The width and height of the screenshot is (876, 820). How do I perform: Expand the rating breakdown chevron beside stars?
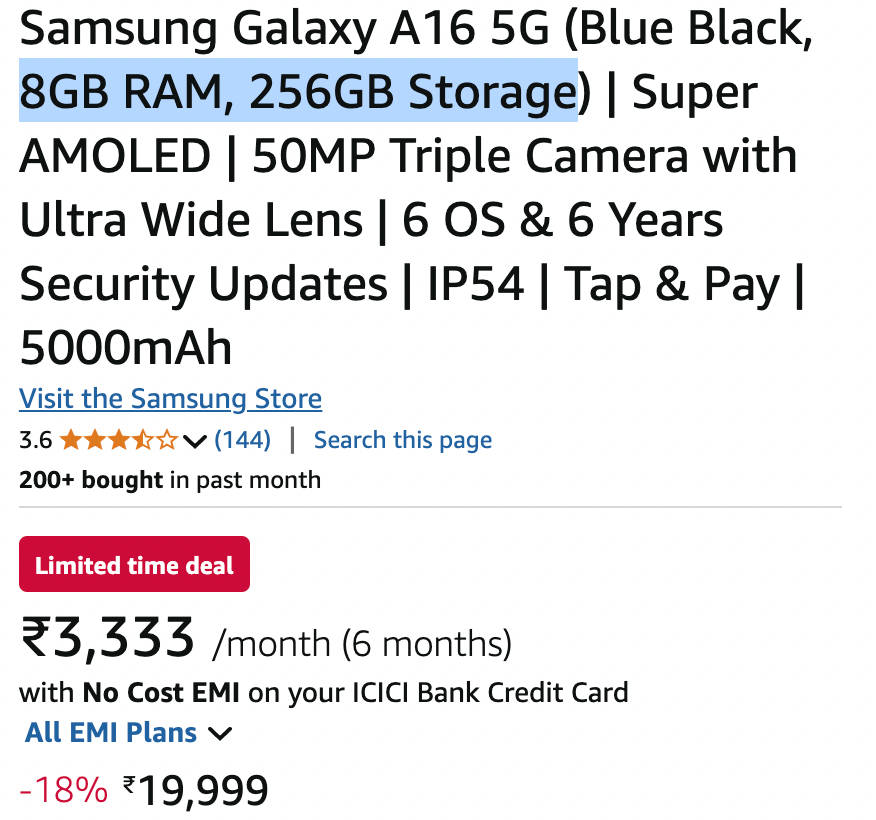196,441
